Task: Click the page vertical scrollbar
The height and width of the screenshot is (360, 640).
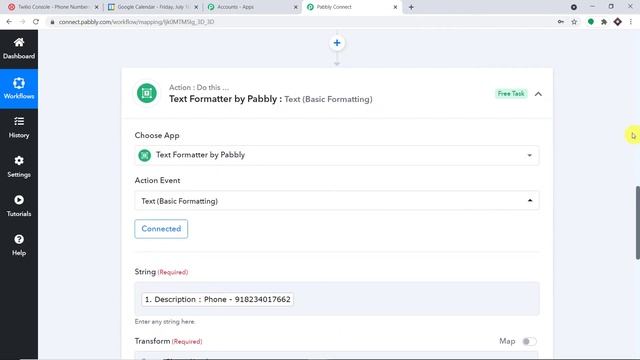Action: [x=637, y=222]
